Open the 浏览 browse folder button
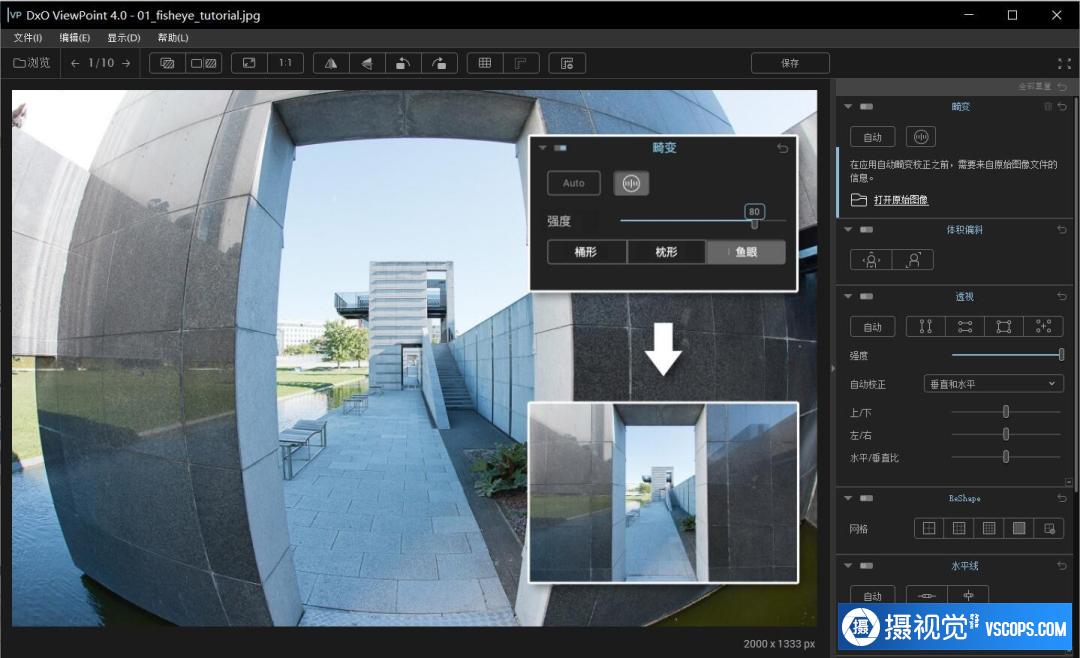Viewport: 1080px width, 658px height. click(32, 63)
